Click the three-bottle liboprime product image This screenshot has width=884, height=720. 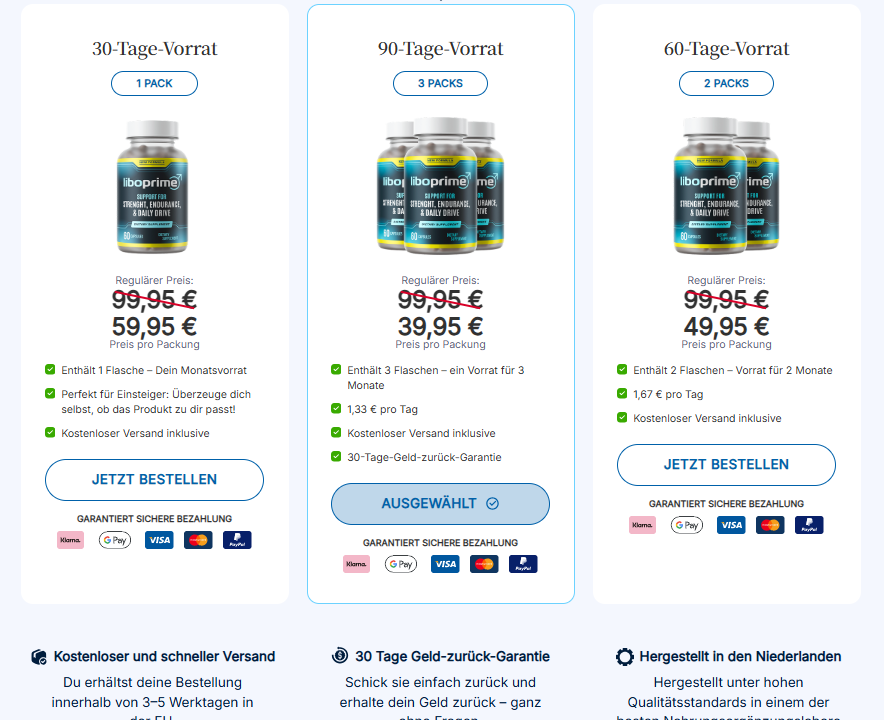click(x=440, y=185)
